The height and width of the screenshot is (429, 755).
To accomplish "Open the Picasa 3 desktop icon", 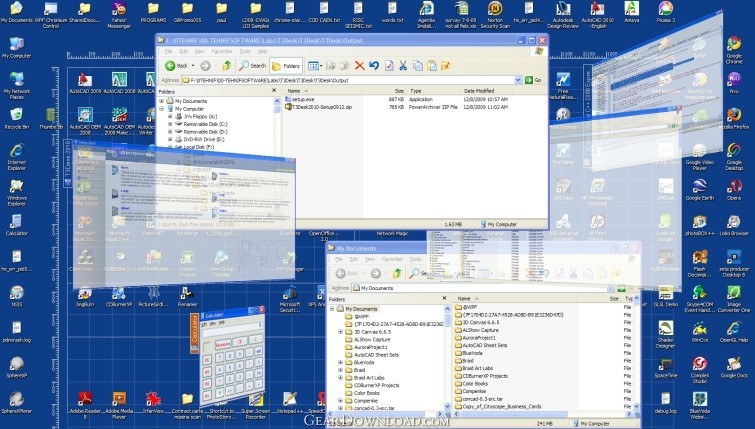I will click(x=665, y=12).
